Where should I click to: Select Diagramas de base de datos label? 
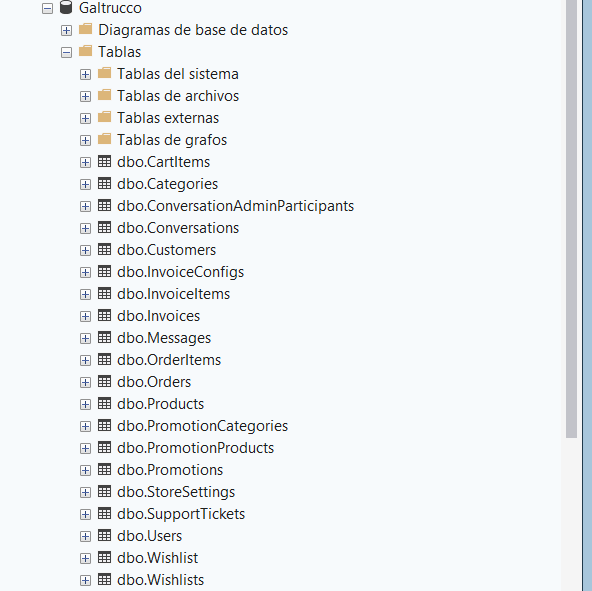(193, 30)
